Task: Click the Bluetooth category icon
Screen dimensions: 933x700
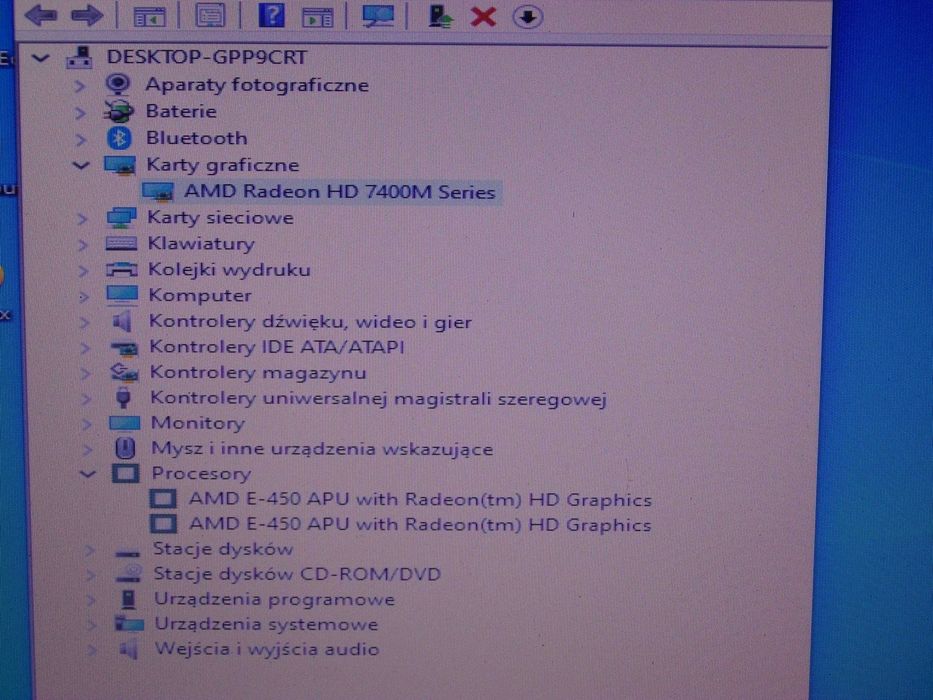Action: pos(119,138)
